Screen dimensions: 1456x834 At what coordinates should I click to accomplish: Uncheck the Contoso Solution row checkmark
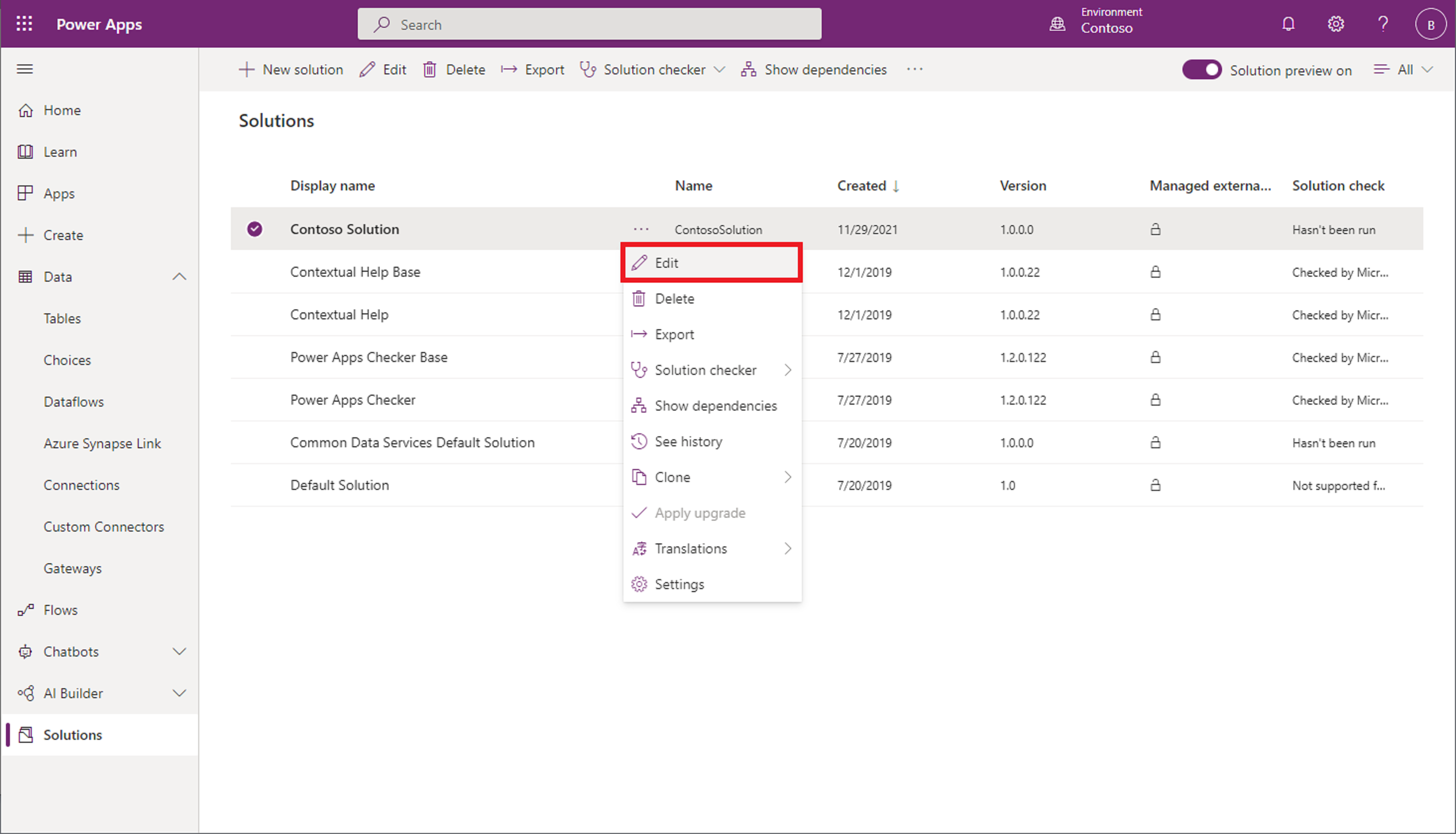pos(255,229)
